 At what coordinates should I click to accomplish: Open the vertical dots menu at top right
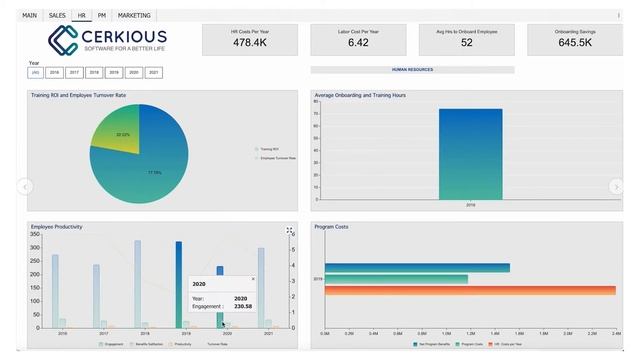619,16
